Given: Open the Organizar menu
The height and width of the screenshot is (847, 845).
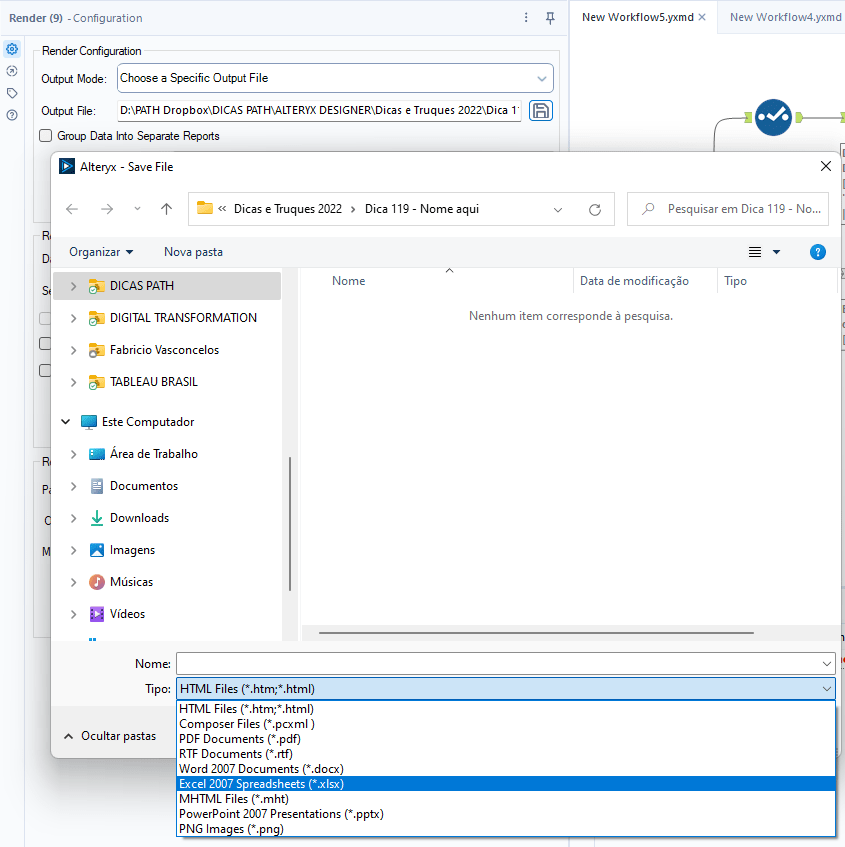Looking at the screenshot, I should 101,252.
